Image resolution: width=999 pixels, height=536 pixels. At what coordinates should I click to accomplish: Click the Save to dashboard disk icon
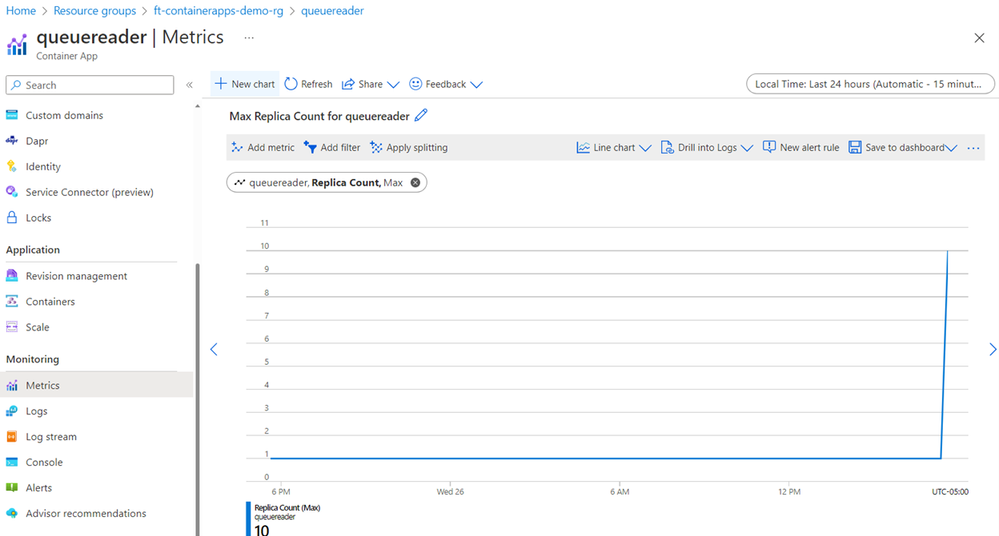coord(855,147)
